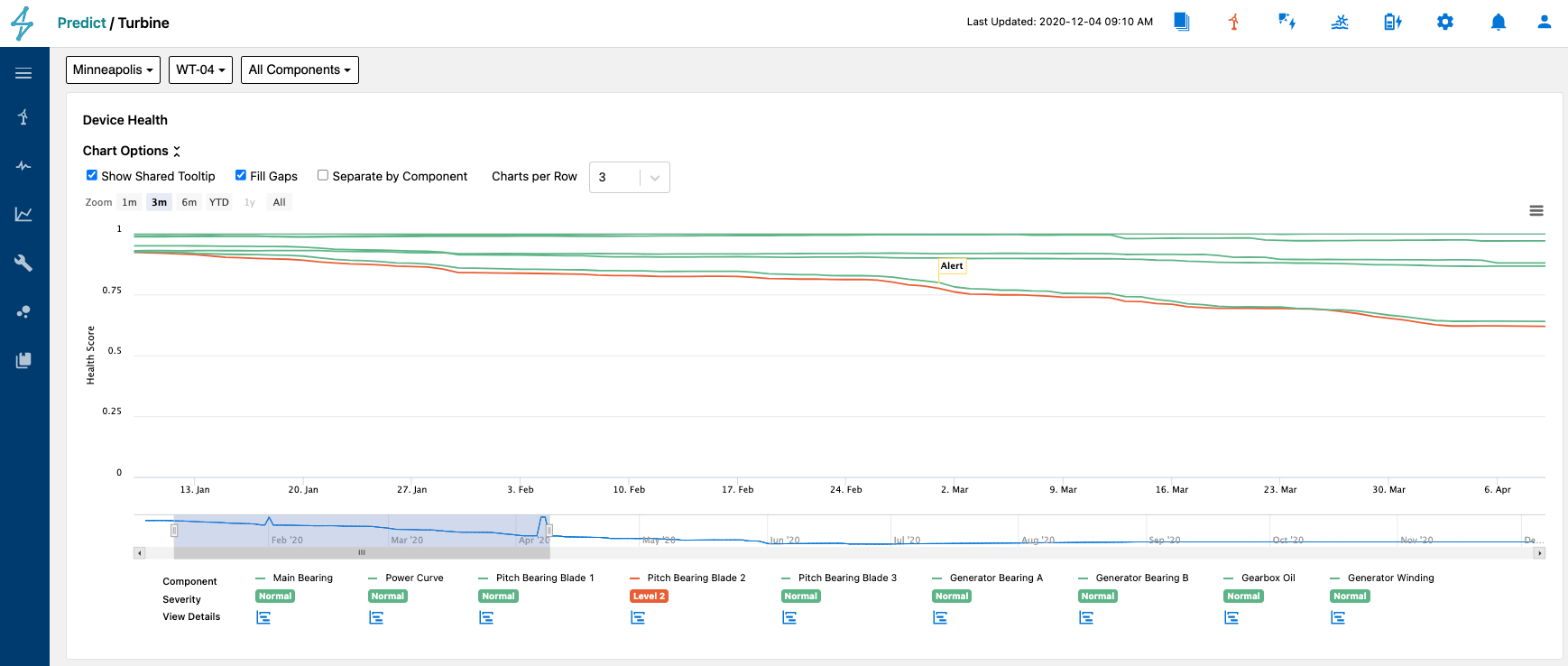Open the WT-04 turbine dropdown
1568x666 pixels.
200,69
